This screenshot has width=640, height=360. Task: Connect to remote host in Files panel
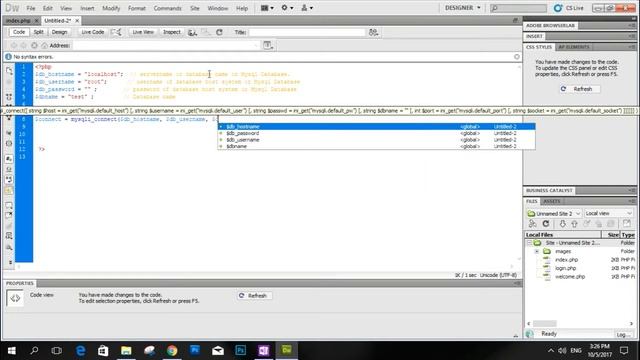(x=533, y=224)
